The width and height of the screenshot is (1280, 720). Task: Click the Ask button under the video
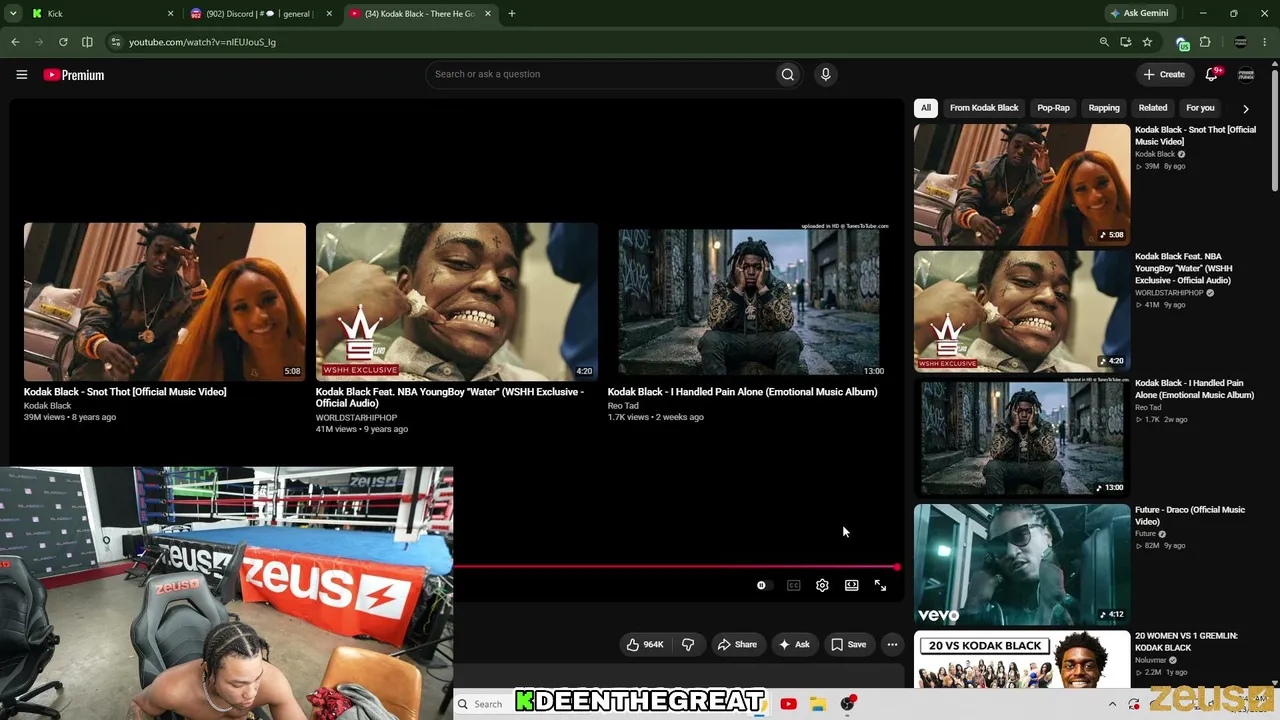tap(795, 645)
